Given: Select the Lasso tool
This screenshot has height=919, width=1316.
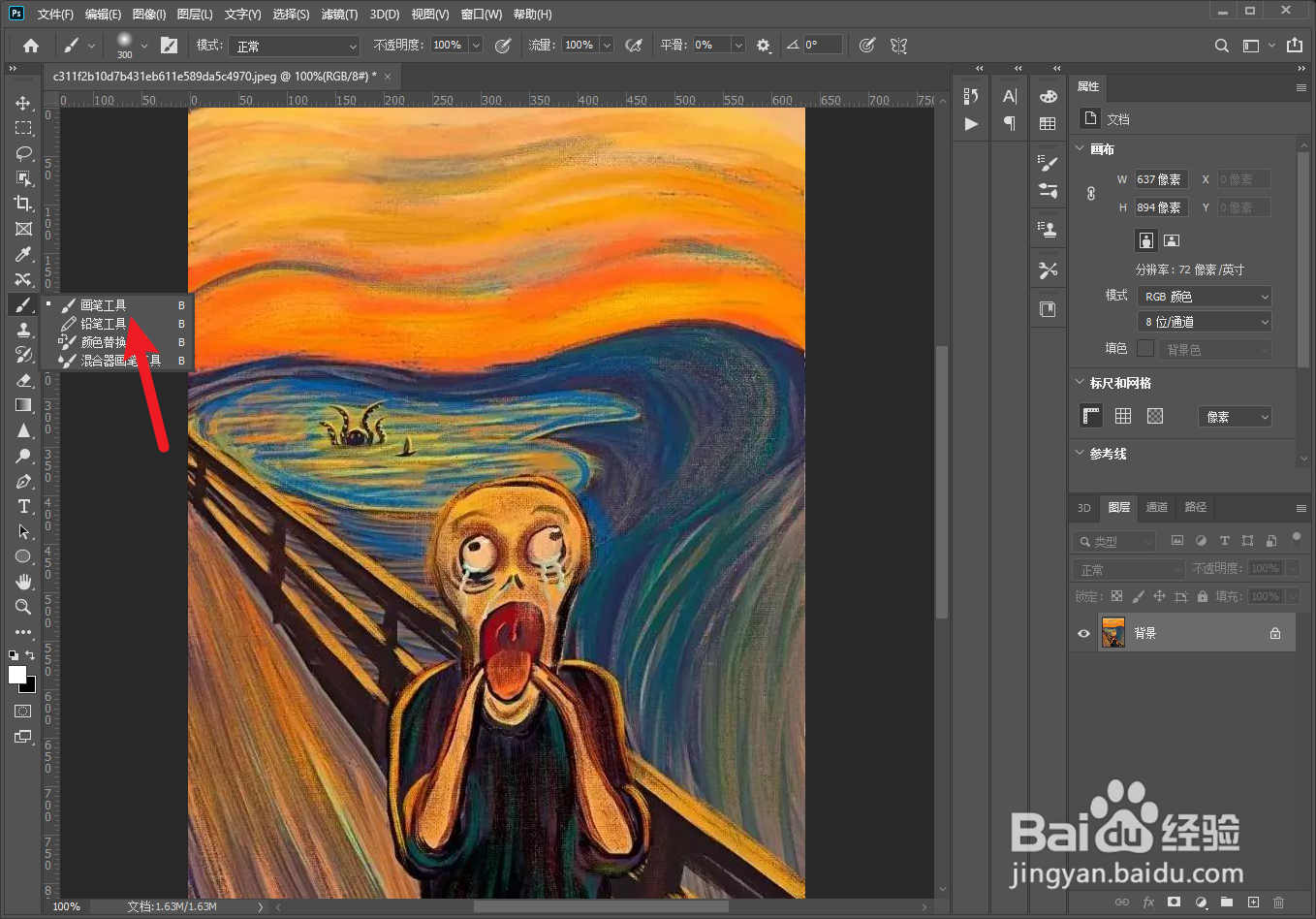Looking at the screenshot, I should pyautogui.click(x=23, y=153).
